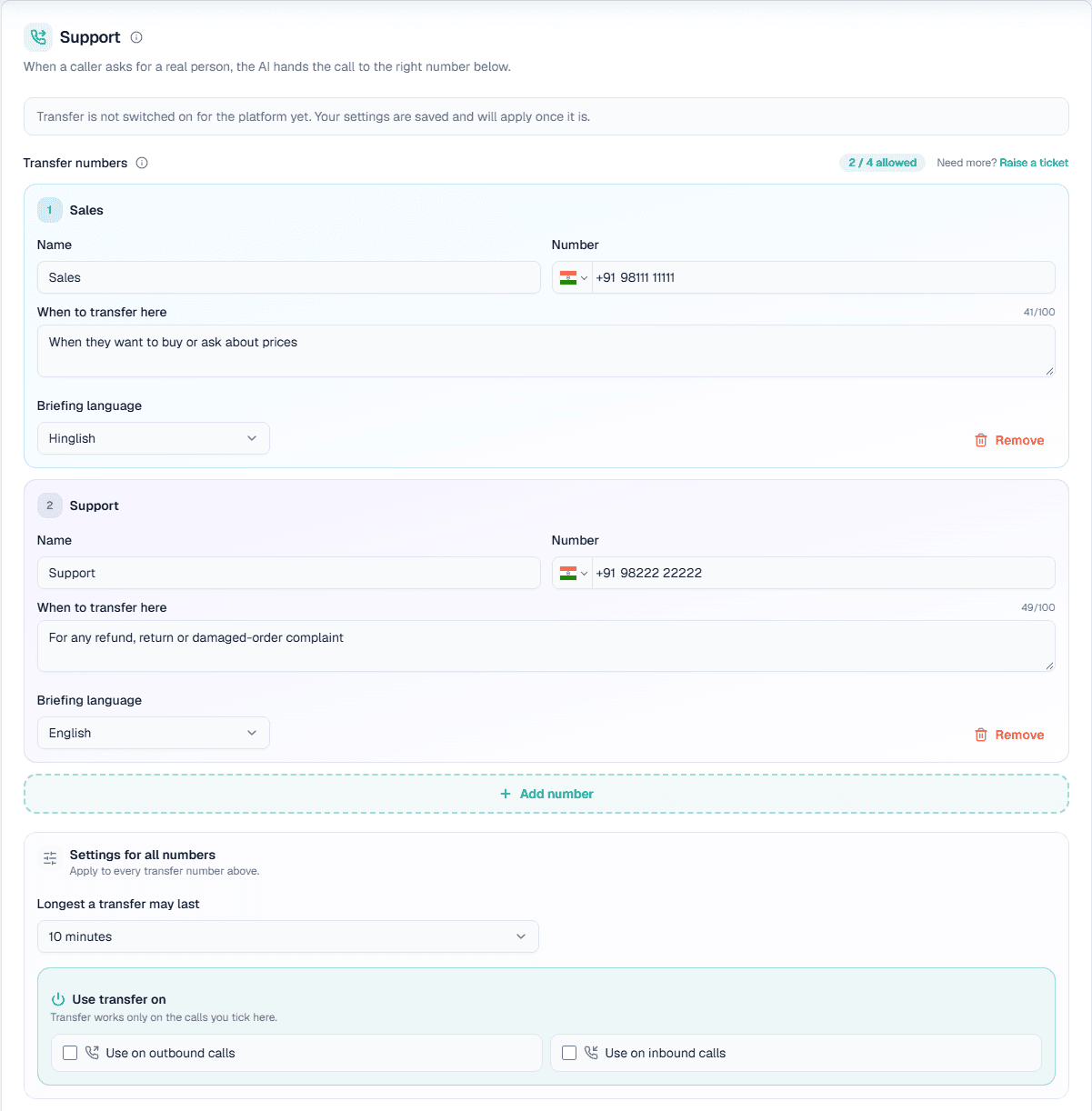Click Use on outbound calls label
Viewport: 1092px width, 1111px height.
(x=171, y=1053)
